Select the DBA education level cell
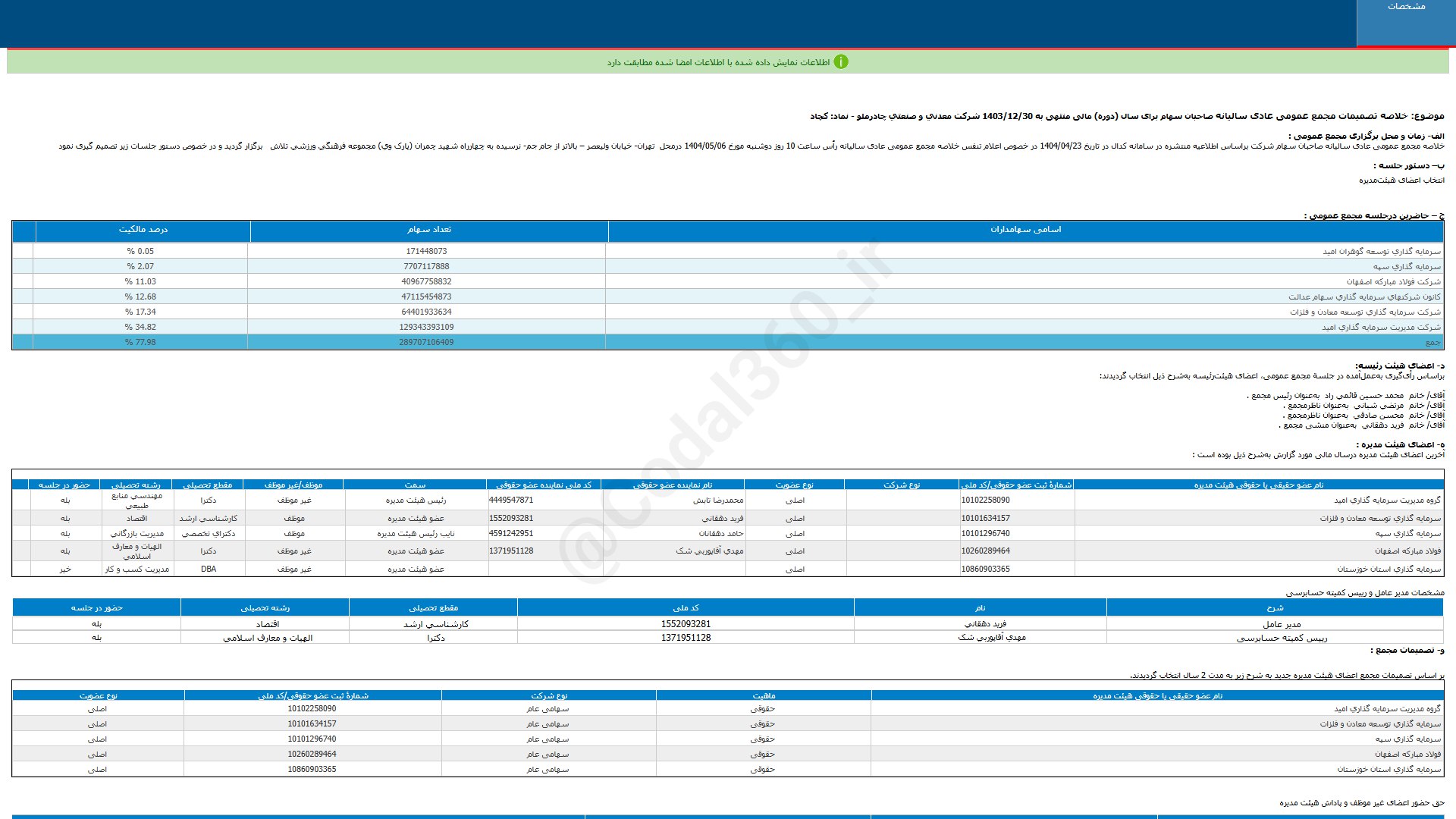This screenshot has height=819, width=1456. [209, 569]
